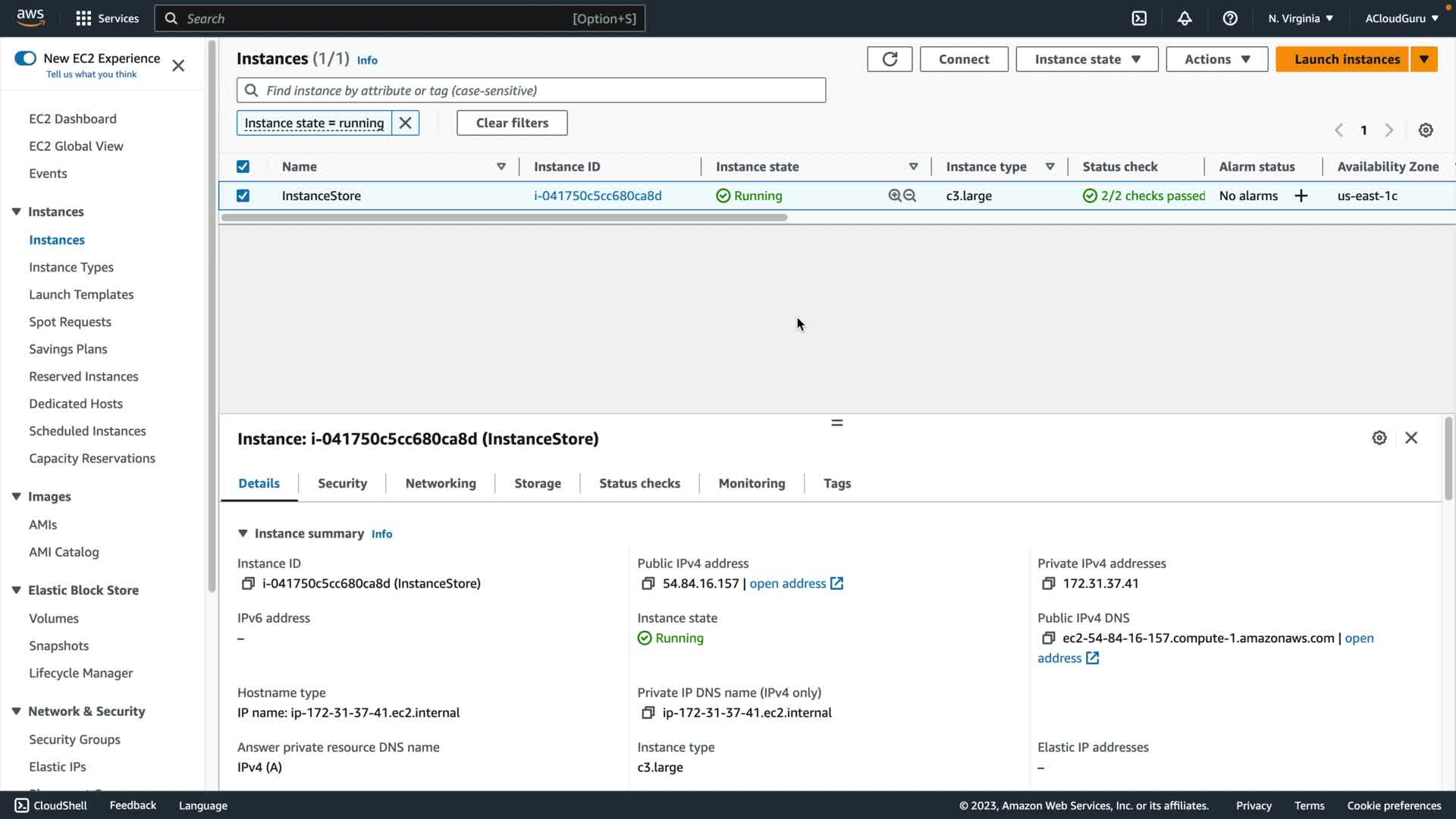Open table preferences gear icon
The image size is (1456, 819).
(1426, 130)
